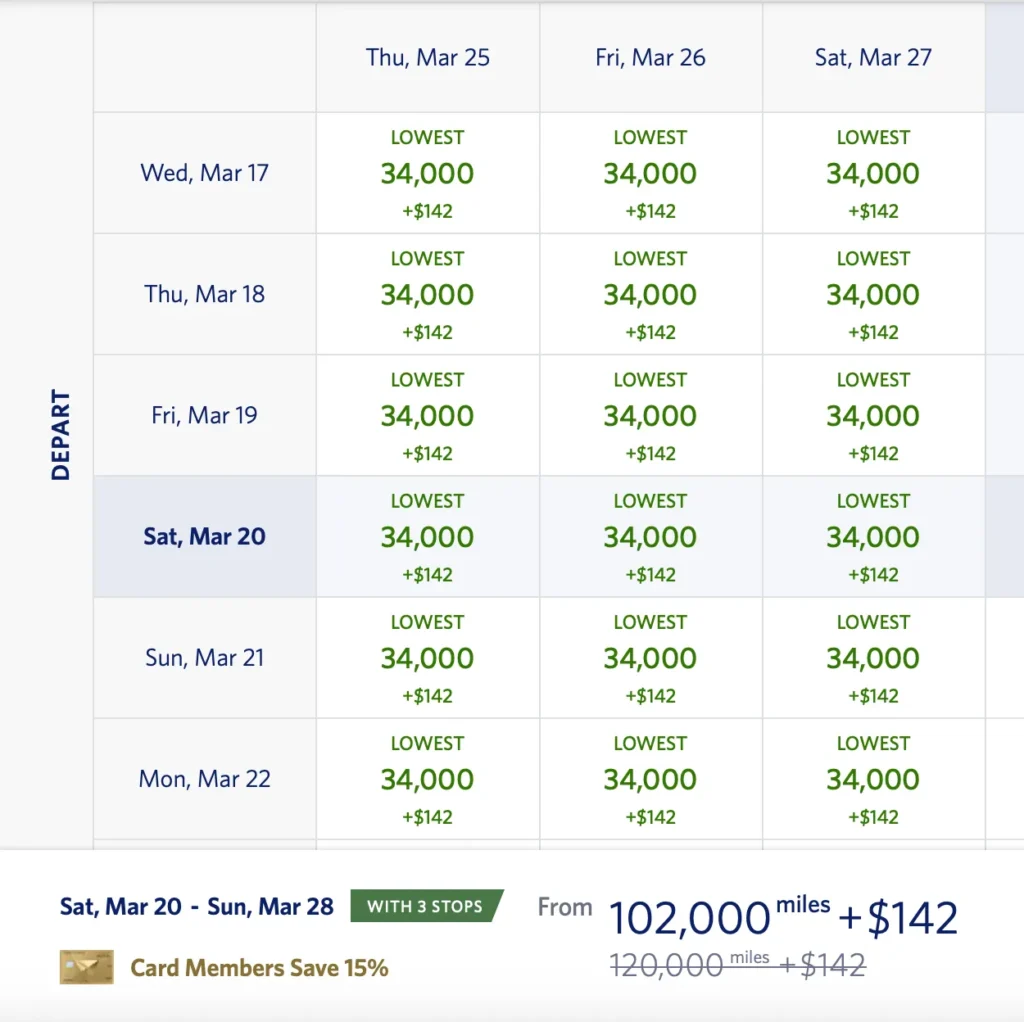Pick fare for Mar 21 to Mar 26
The height and width of the screenshot is (1022, 1024).
click(x=650, y=658)
